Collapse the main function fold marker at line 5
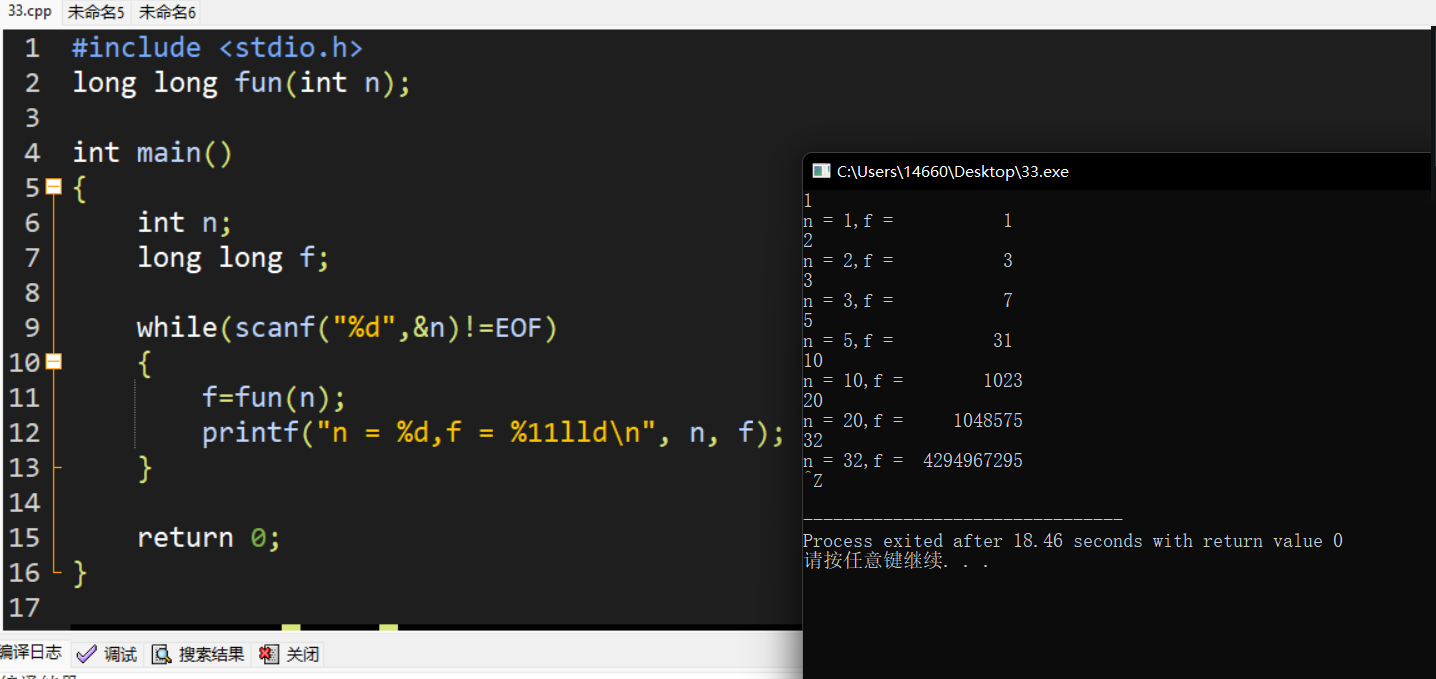 click(54, 187)
